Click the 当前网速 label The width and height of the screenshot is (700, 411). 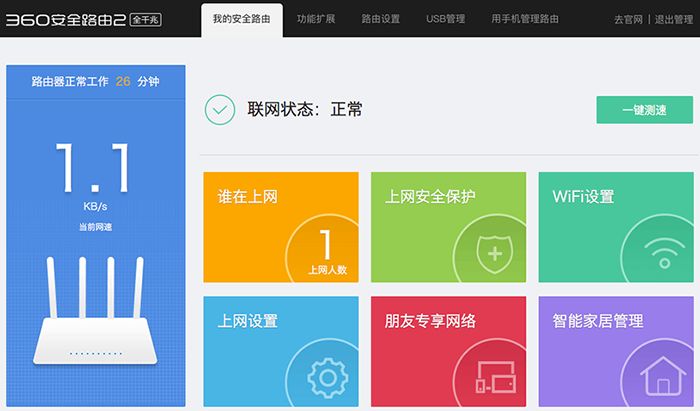[95, 227]
